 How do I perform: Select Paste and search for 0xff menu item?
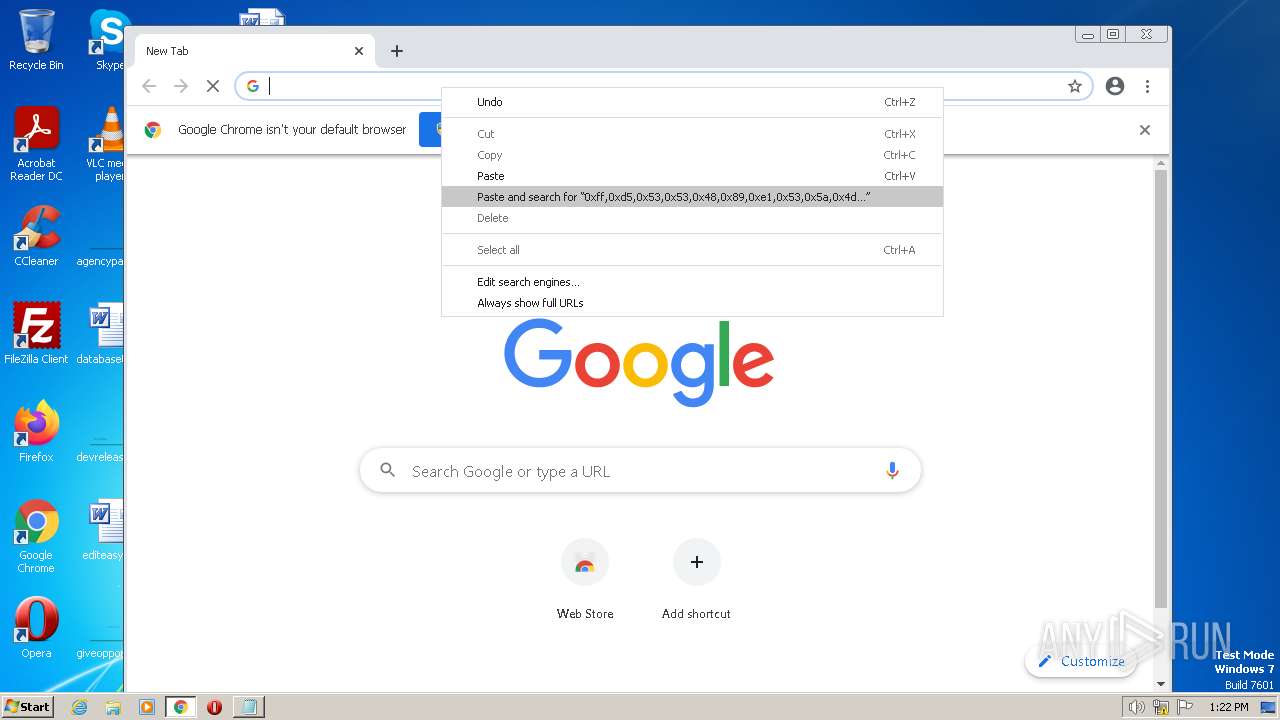(x=692, y=197)
